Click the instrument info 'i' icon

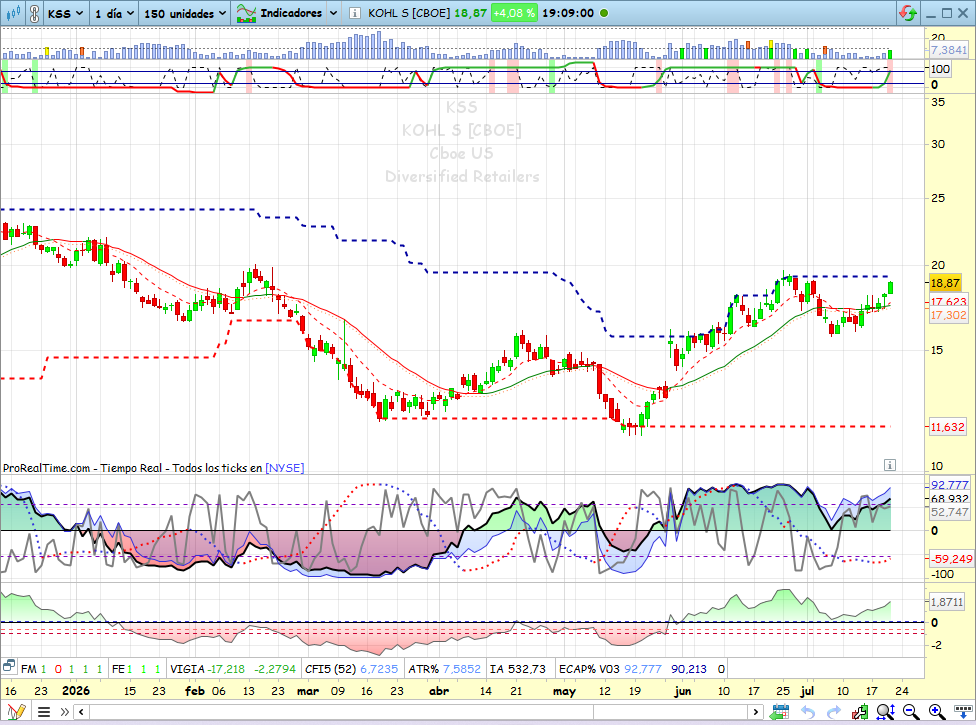[x=354, y=13]
